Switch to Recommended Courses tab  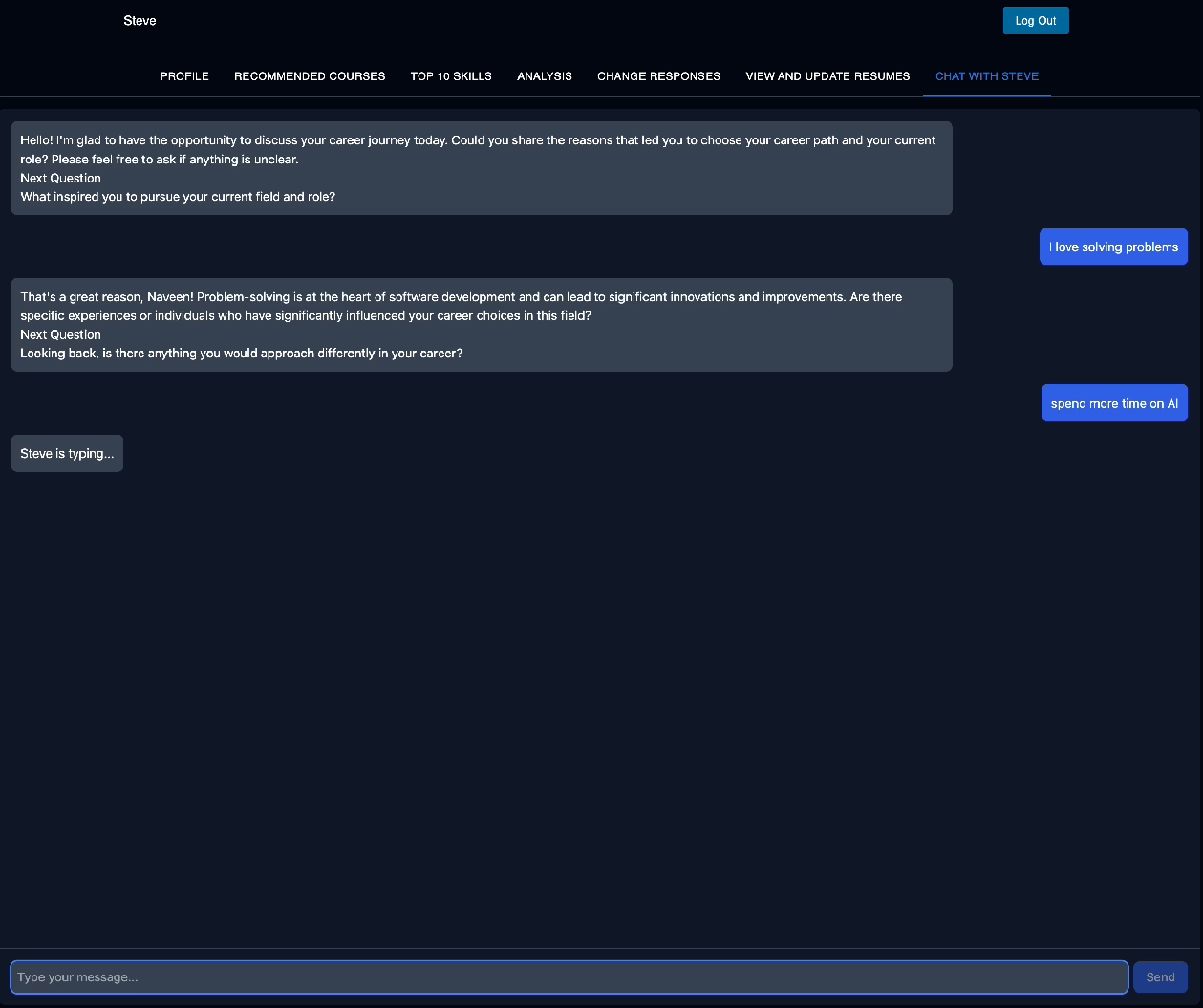click(310, 76)
